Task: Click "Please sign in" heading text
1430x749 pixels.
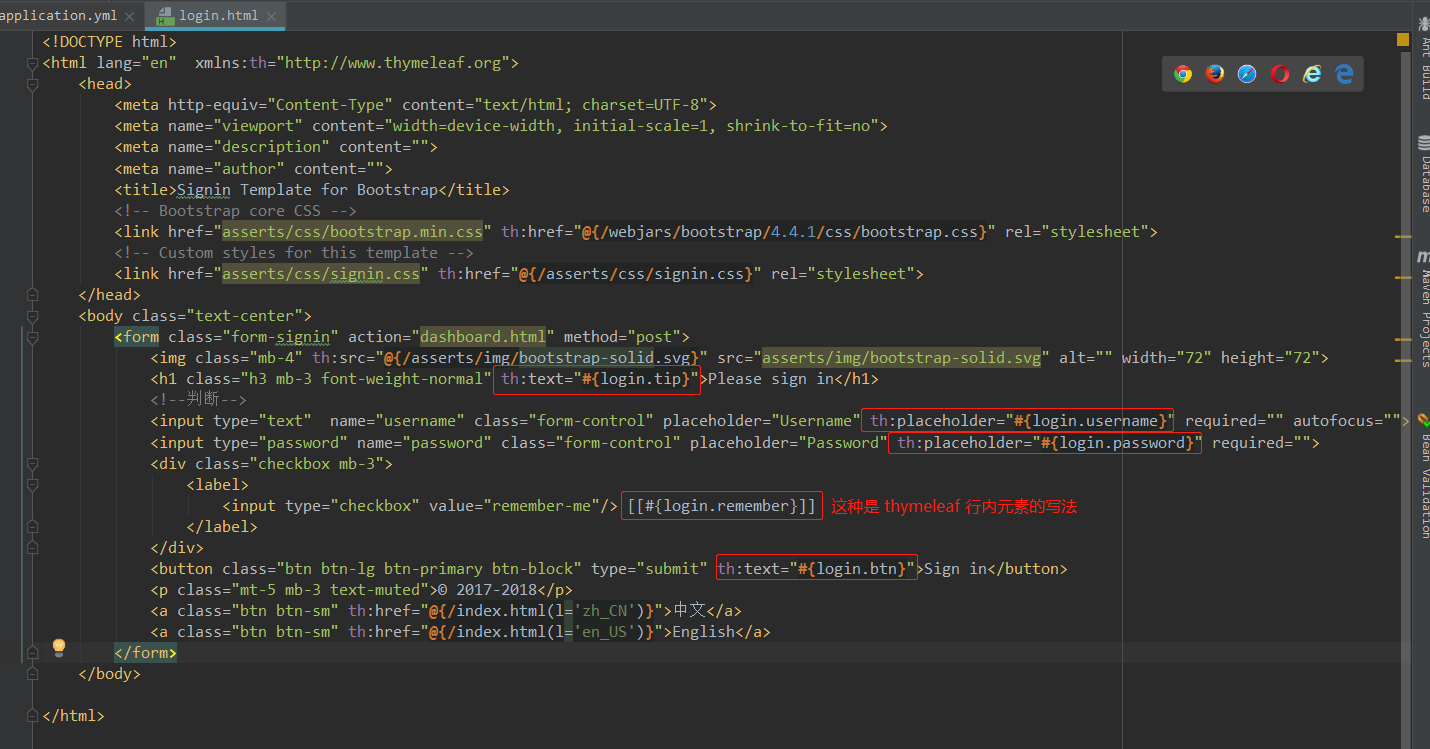Action: click(771, 379)
